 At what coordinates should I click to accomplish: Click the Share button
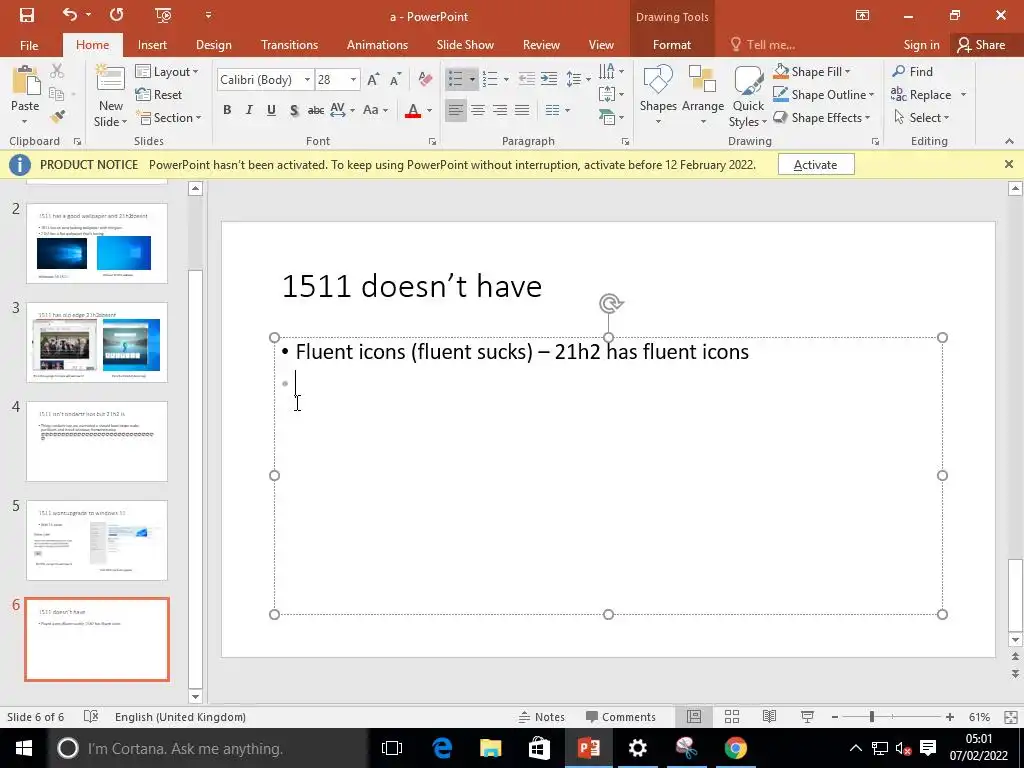(981, 45)
